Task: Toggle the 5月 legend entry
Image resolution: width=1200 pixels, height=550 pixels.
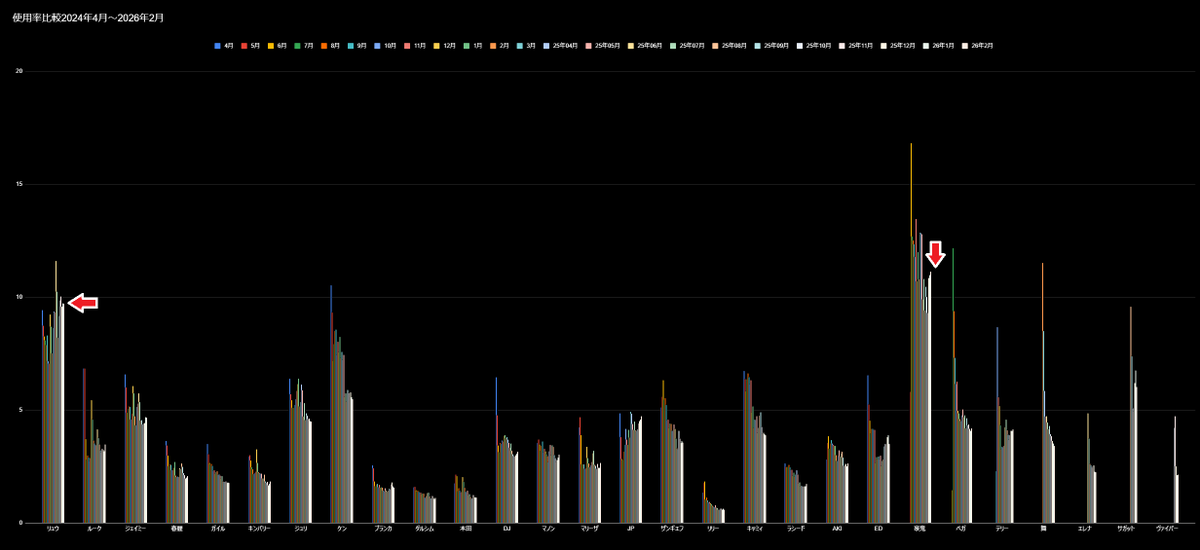Action: coord(251,46)
